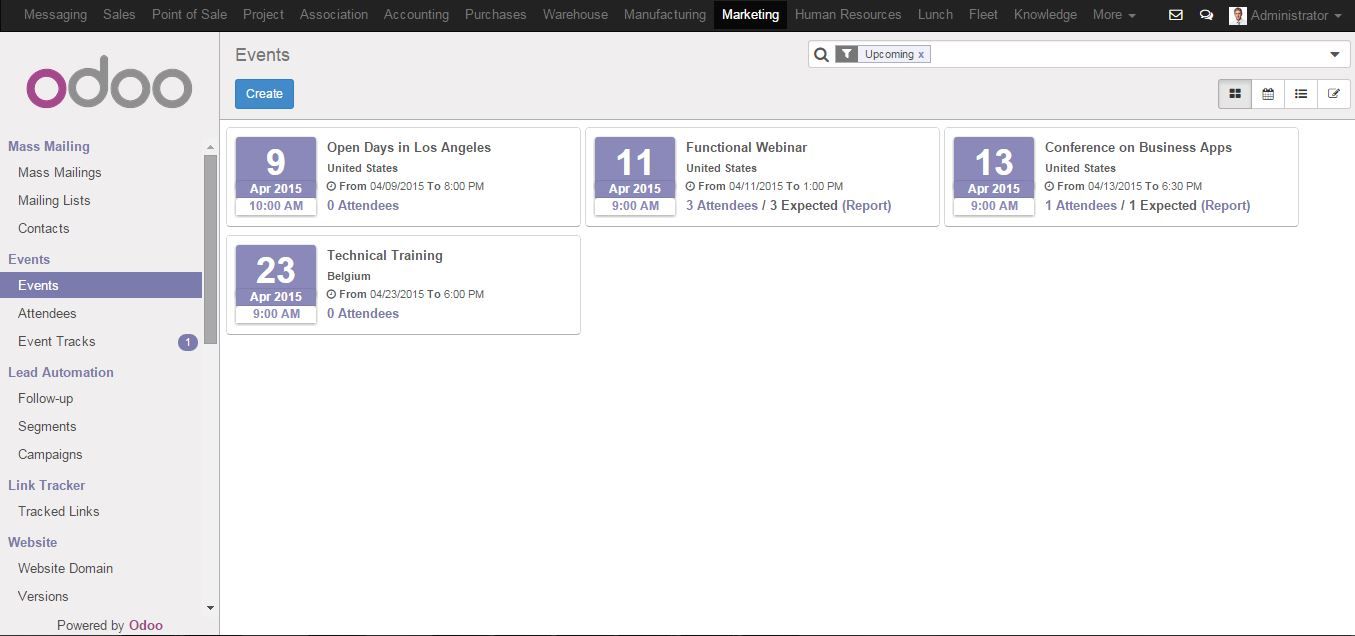
Task: Open the inbox envelope icon
Action: point(1176,15)
